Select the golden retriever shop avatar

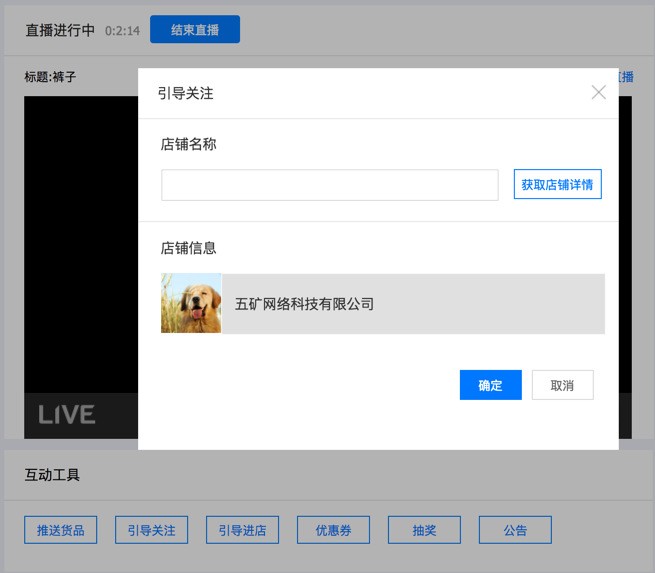[x=191, y=303]
